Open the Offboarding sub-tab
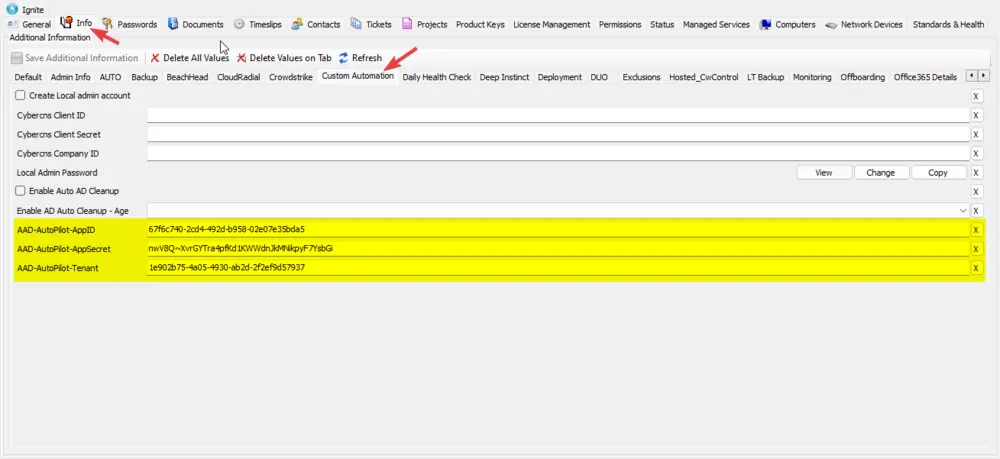The image size is (1000, 459). [x=862, y=77]
